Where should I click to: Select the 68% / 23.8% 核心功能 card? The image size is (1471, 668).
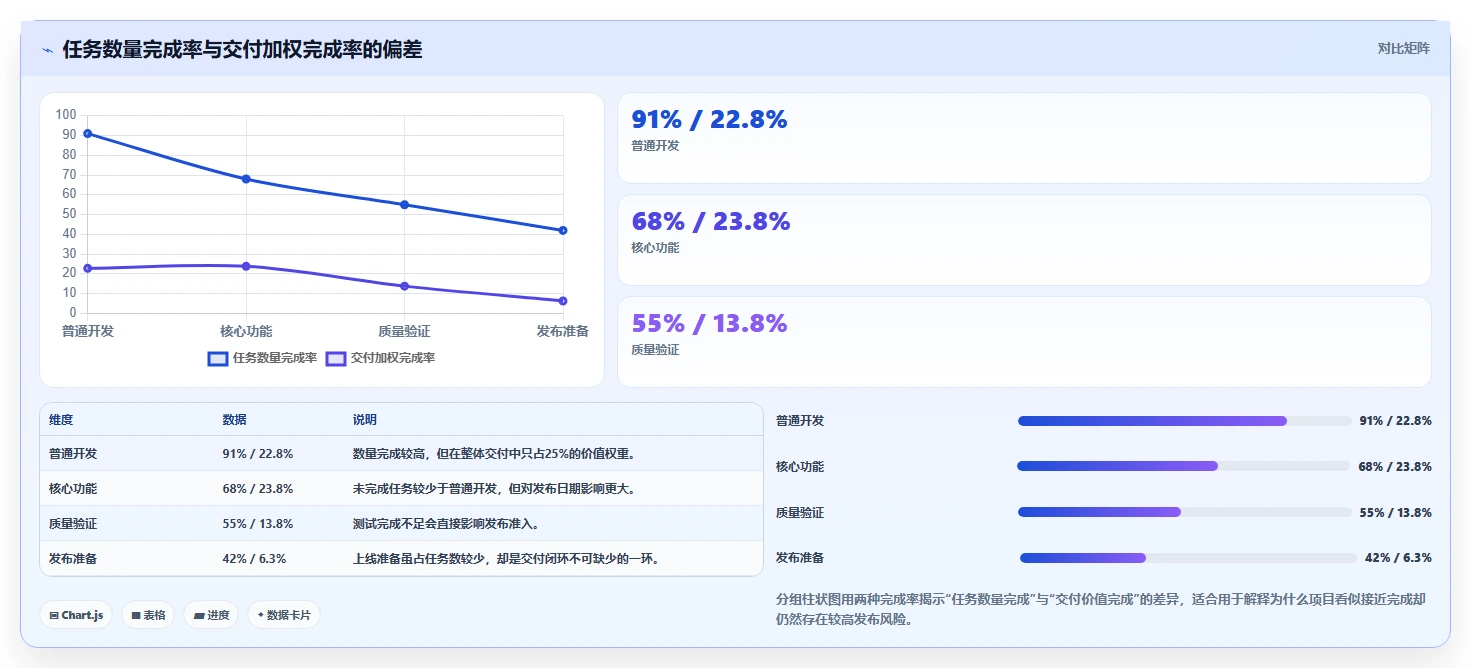(x=1024, y=240)
